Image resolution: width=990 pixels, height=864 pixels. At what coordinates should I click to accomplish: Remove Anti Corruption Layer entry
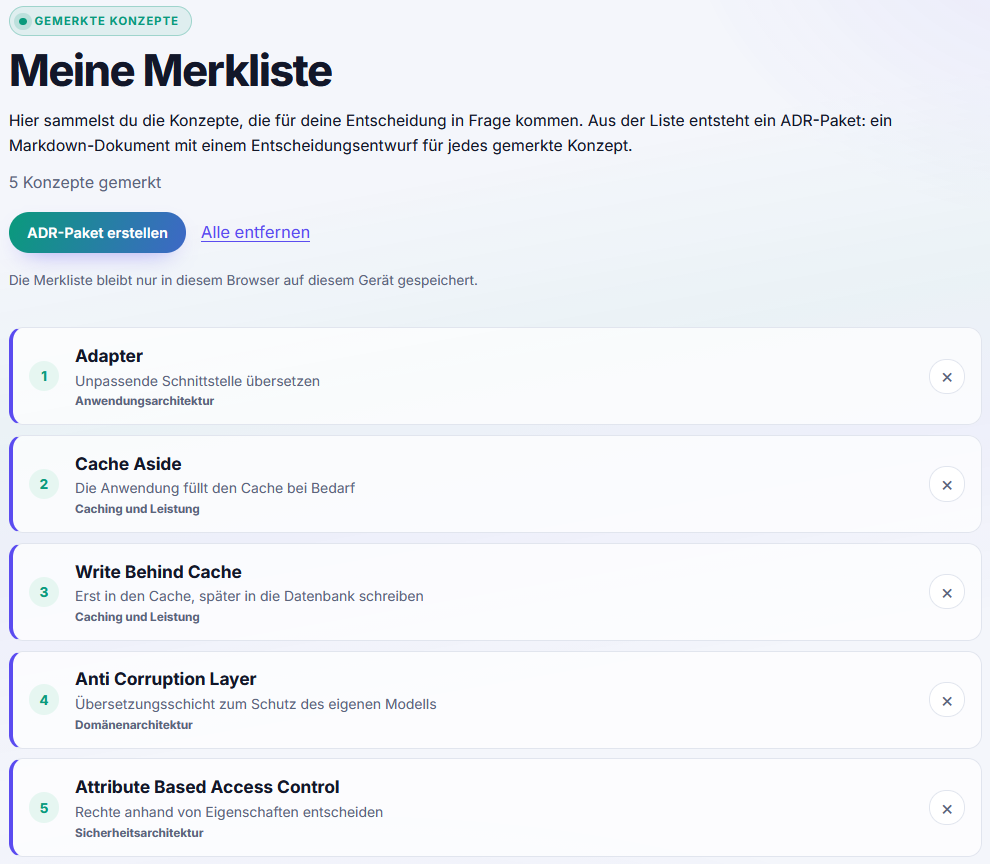946,701
